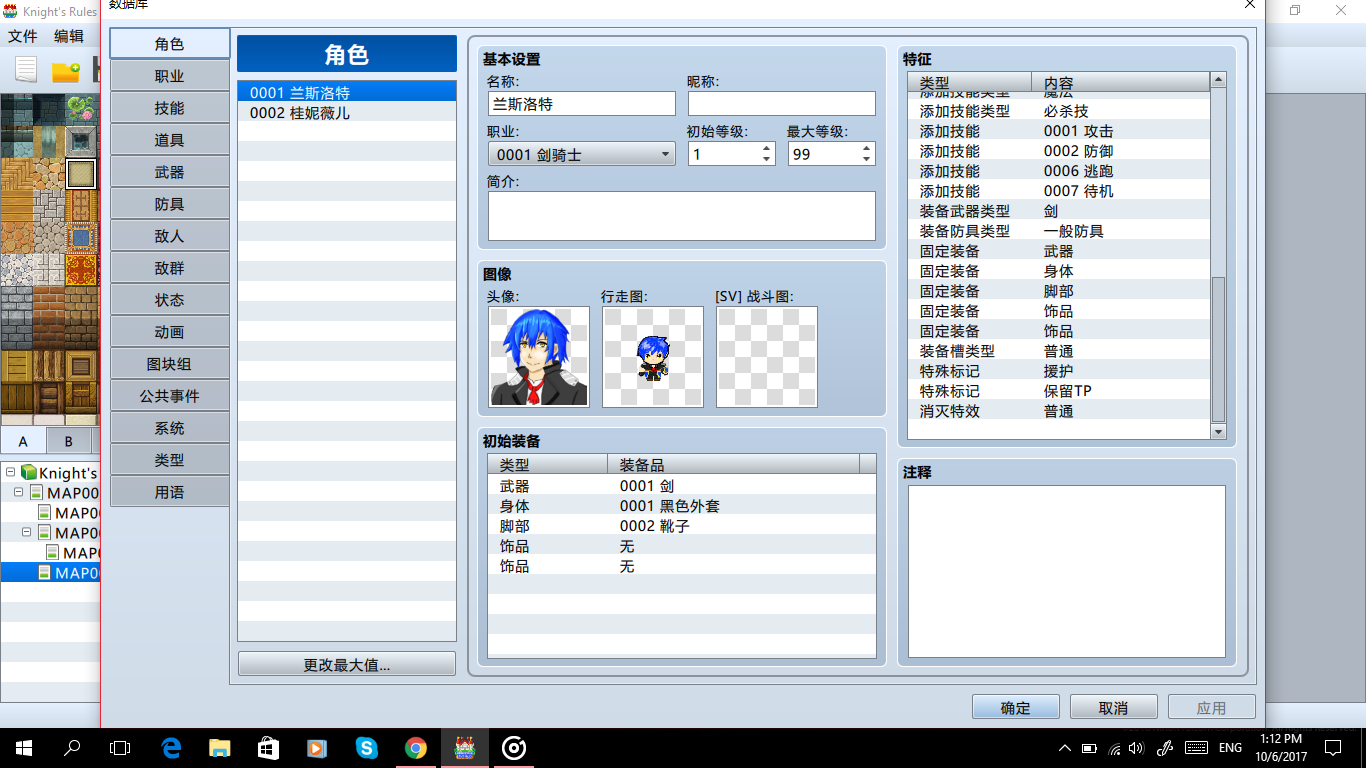Screen dimensions: 1366x768
Task: Open the 武器 database tab
Action: [170, 172]
